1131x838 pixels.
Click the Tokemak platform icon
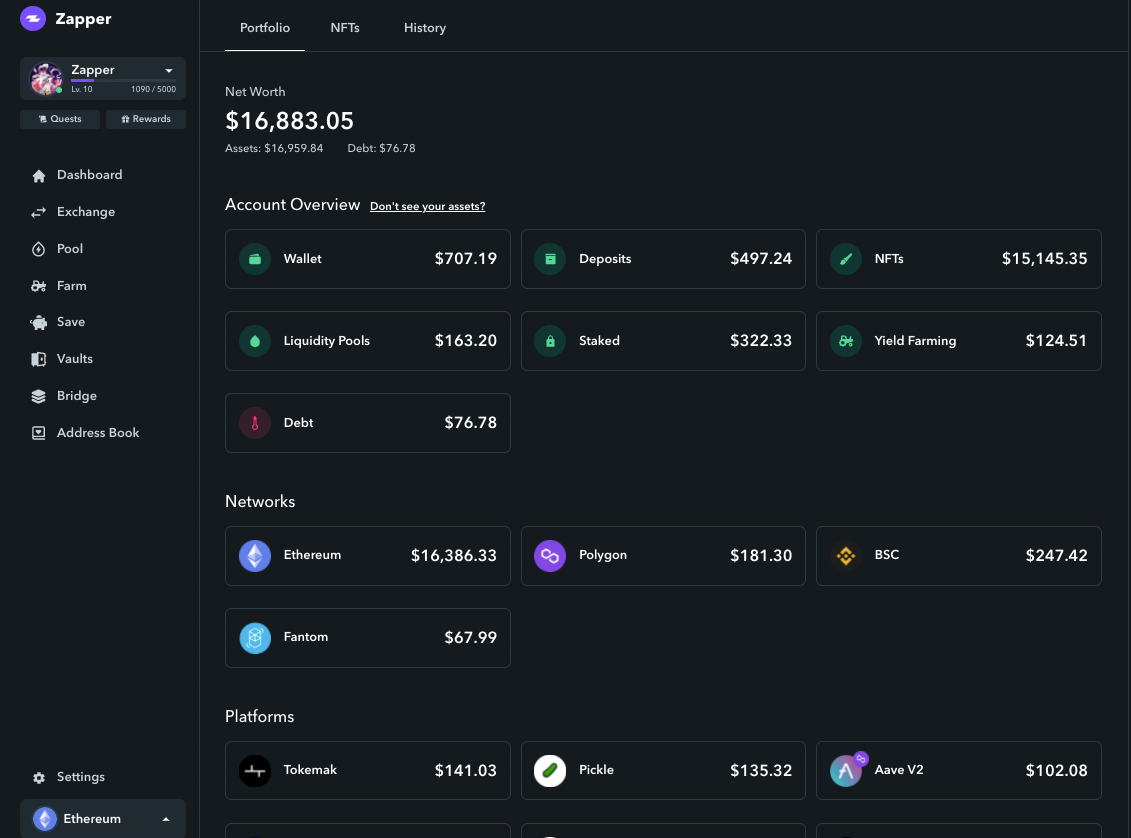(x=255, y=771)
